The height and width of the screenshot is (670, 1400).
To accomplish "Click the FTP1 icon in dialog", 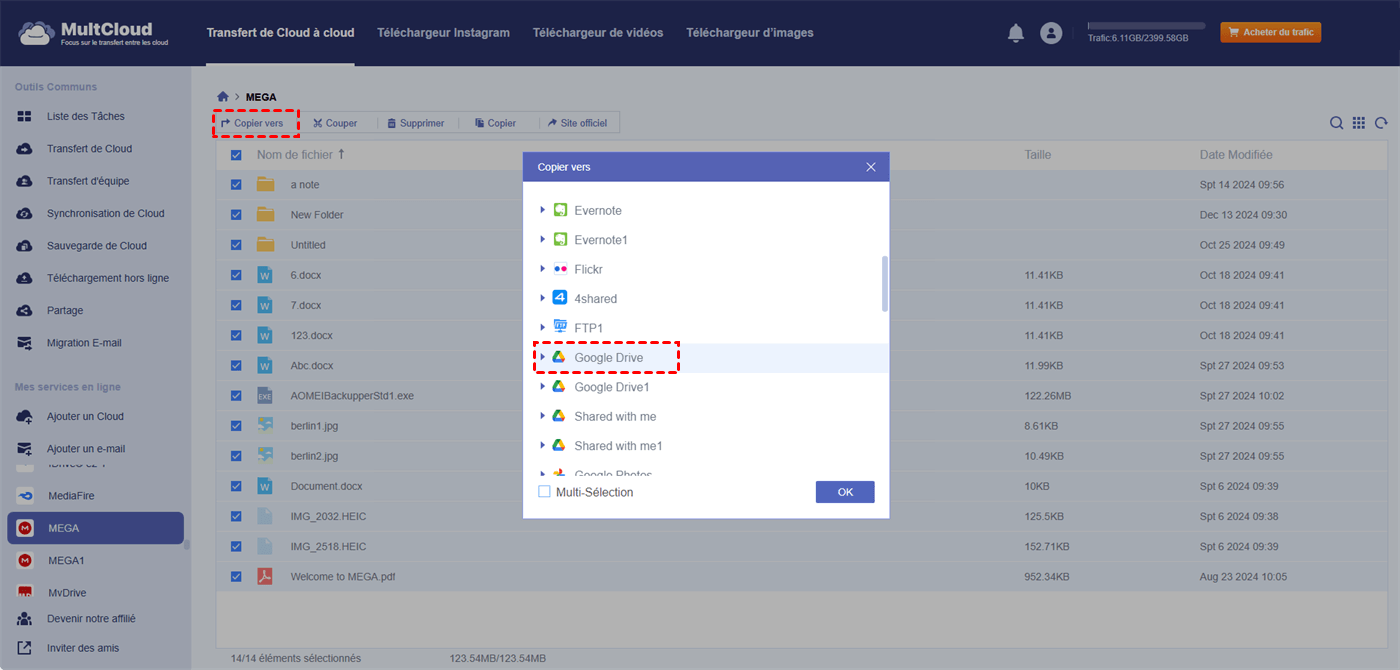I will tap(560, 327).
